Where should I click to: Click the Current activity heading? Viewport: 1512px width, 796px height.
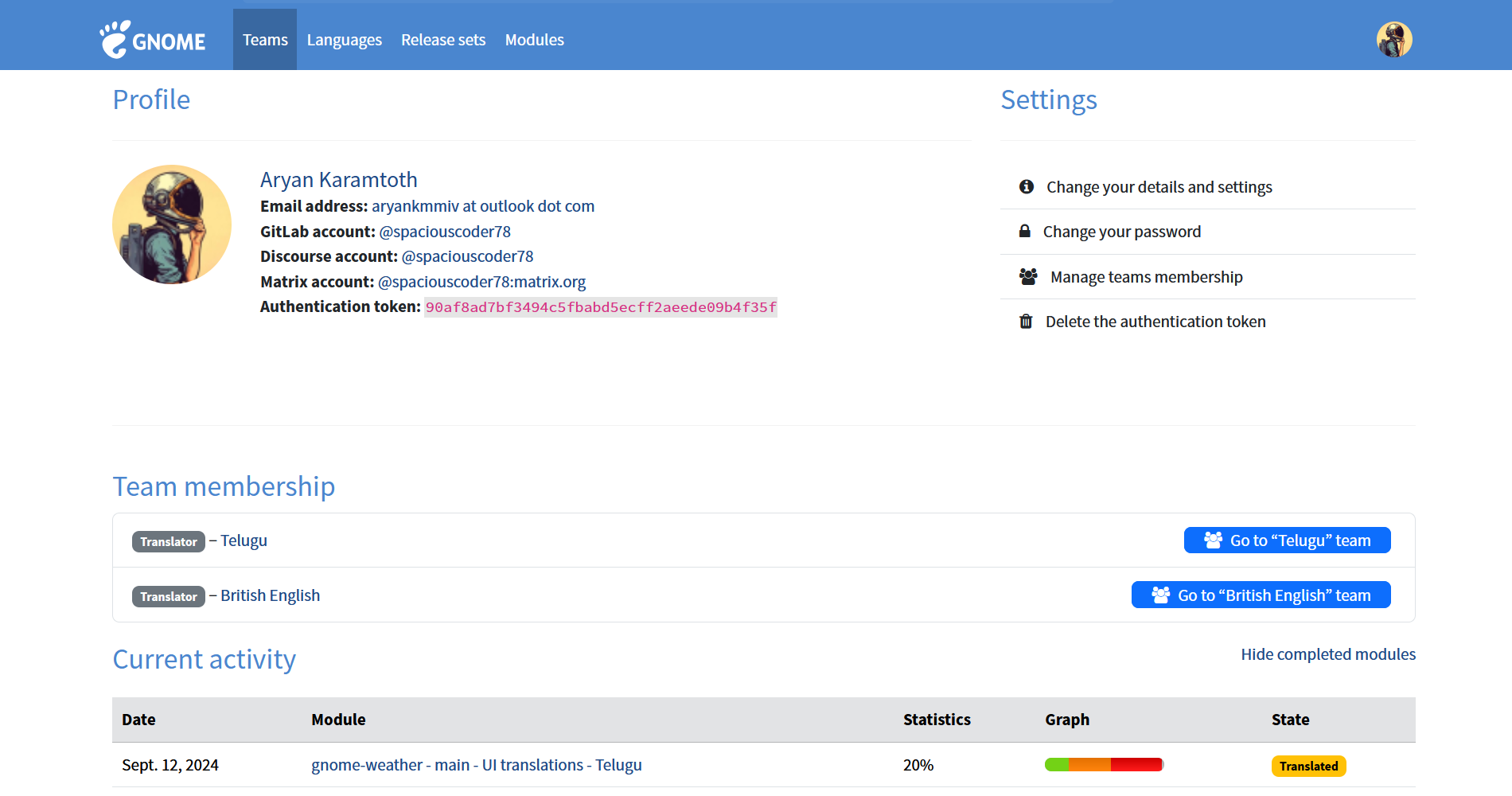tap(205, 659)
